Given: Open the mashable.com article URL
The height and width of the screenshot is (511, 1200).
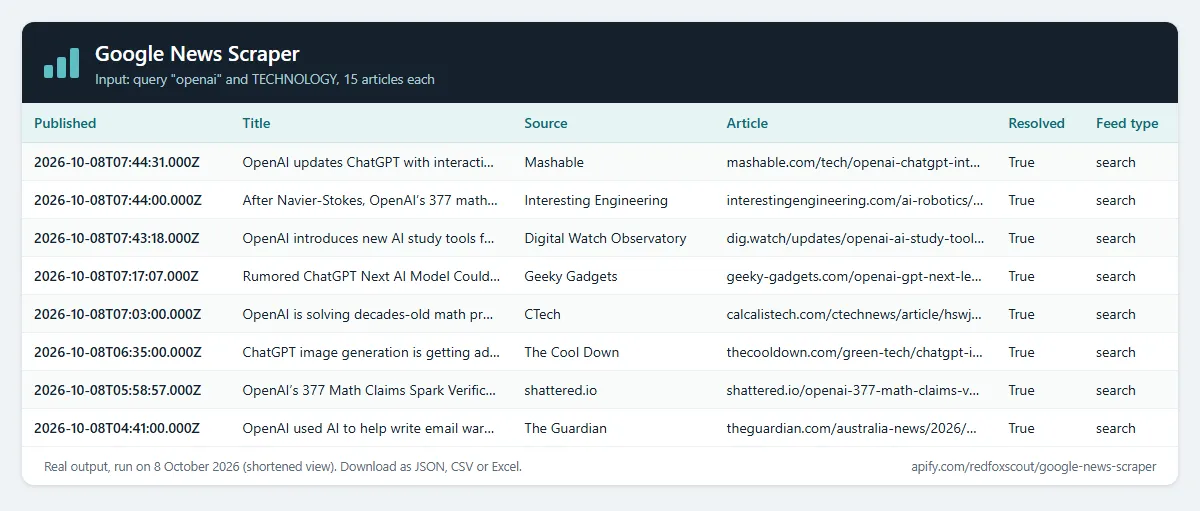Looking at the screenshot, I should pos(855,162).
